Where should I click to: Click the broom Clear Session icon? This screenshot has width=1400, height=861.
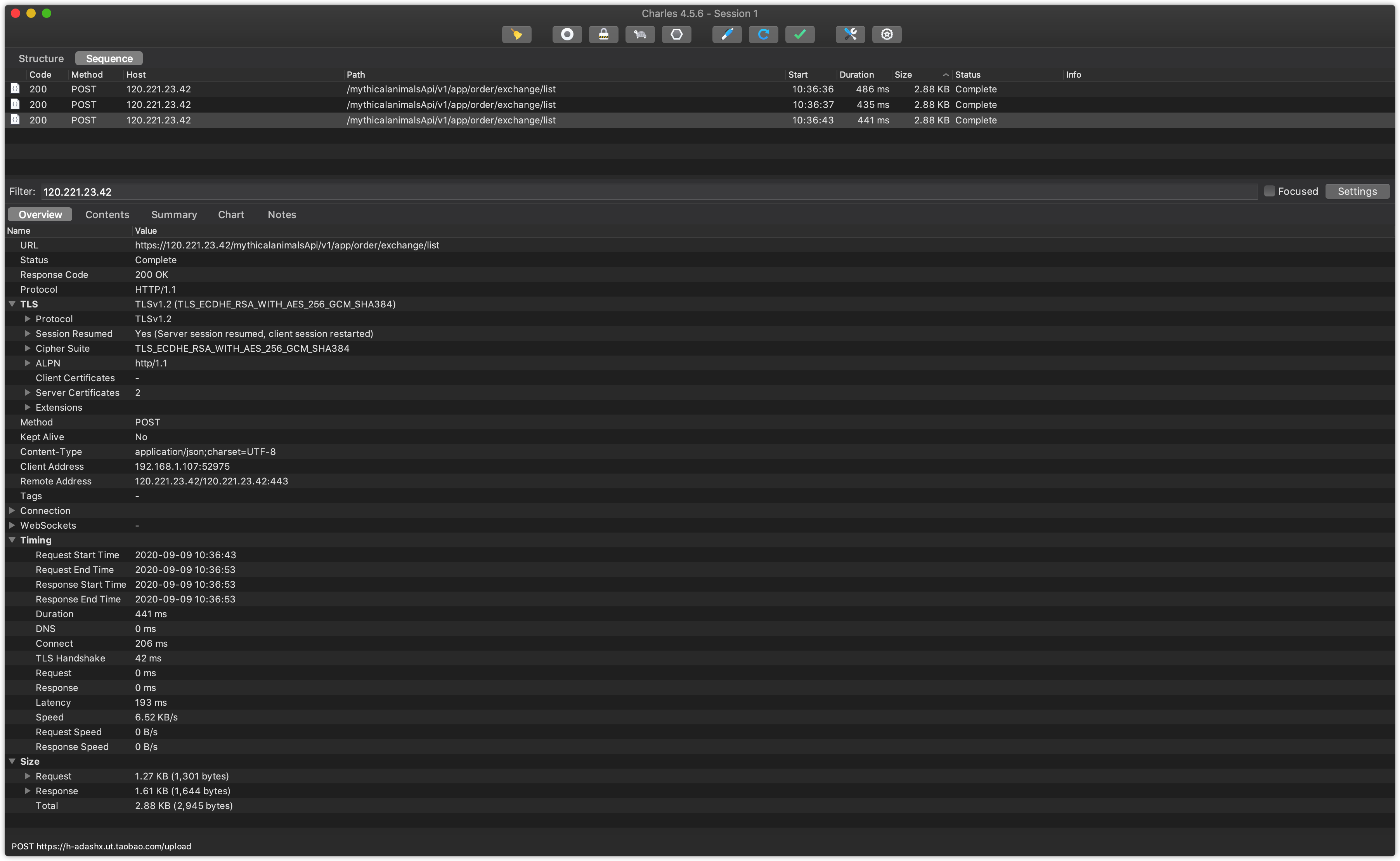click(516, 35)
